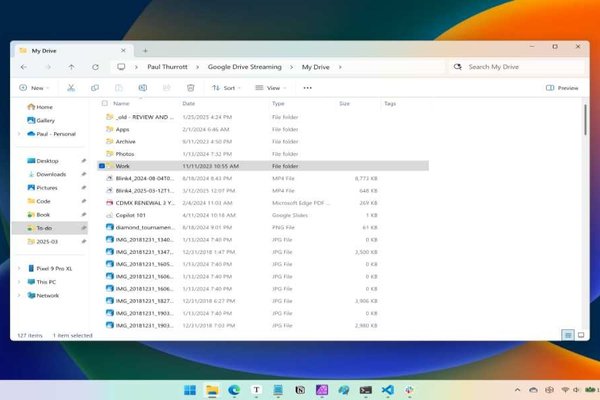Switch to details view icon in status bar
Image resolution: width=600 pixels, height=400 pixels.
[x=568, y=335]
